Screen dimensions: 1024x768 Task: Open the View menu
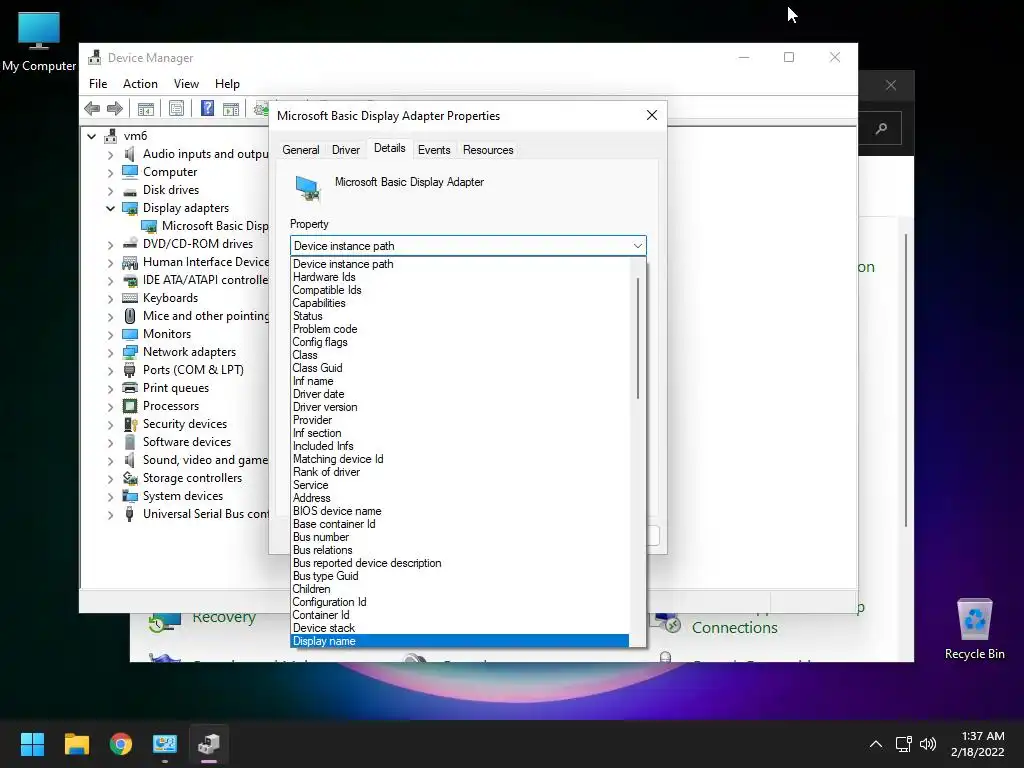[x=186, y=84]
